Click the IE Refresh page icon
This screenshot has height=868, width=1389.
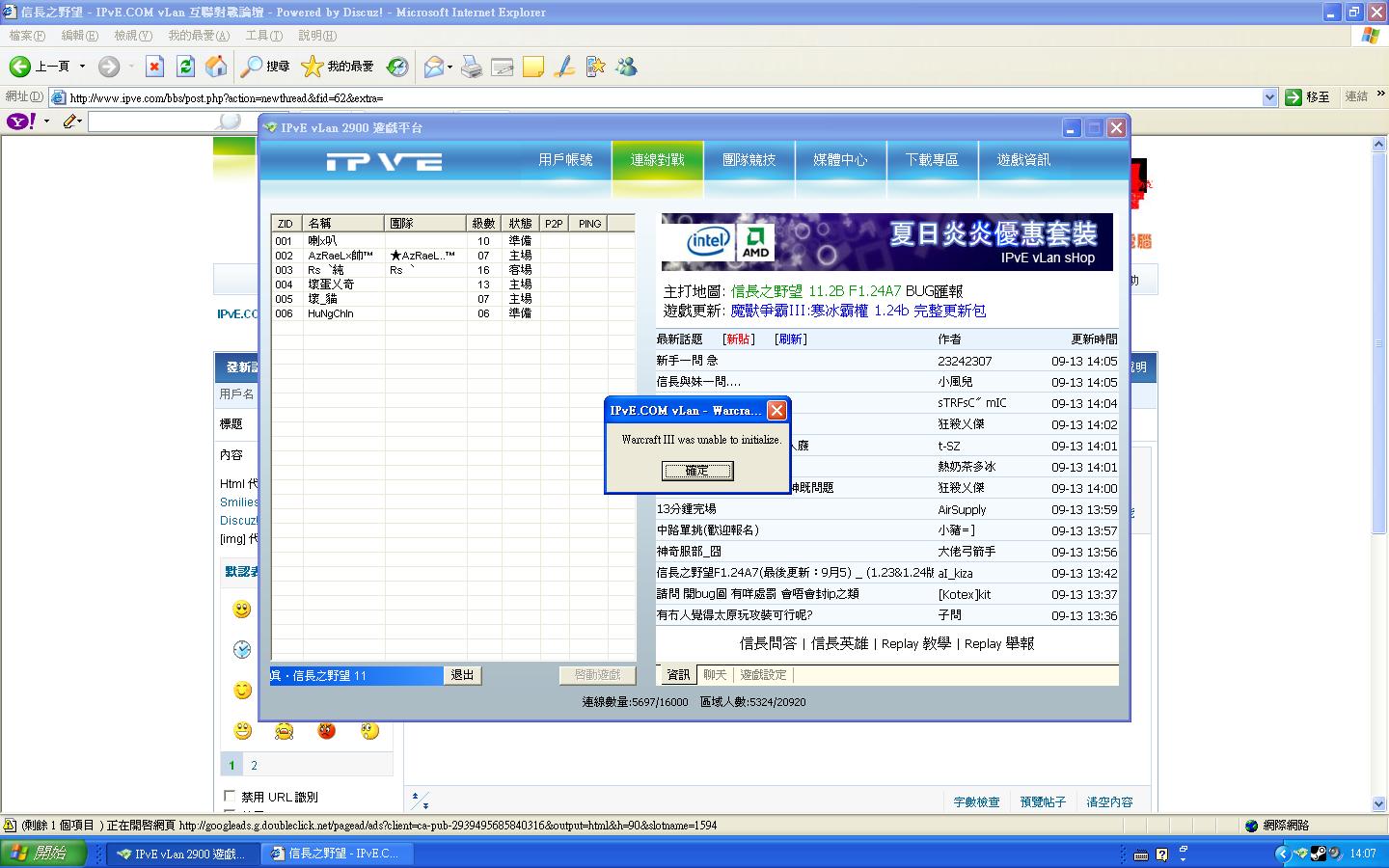185,67
